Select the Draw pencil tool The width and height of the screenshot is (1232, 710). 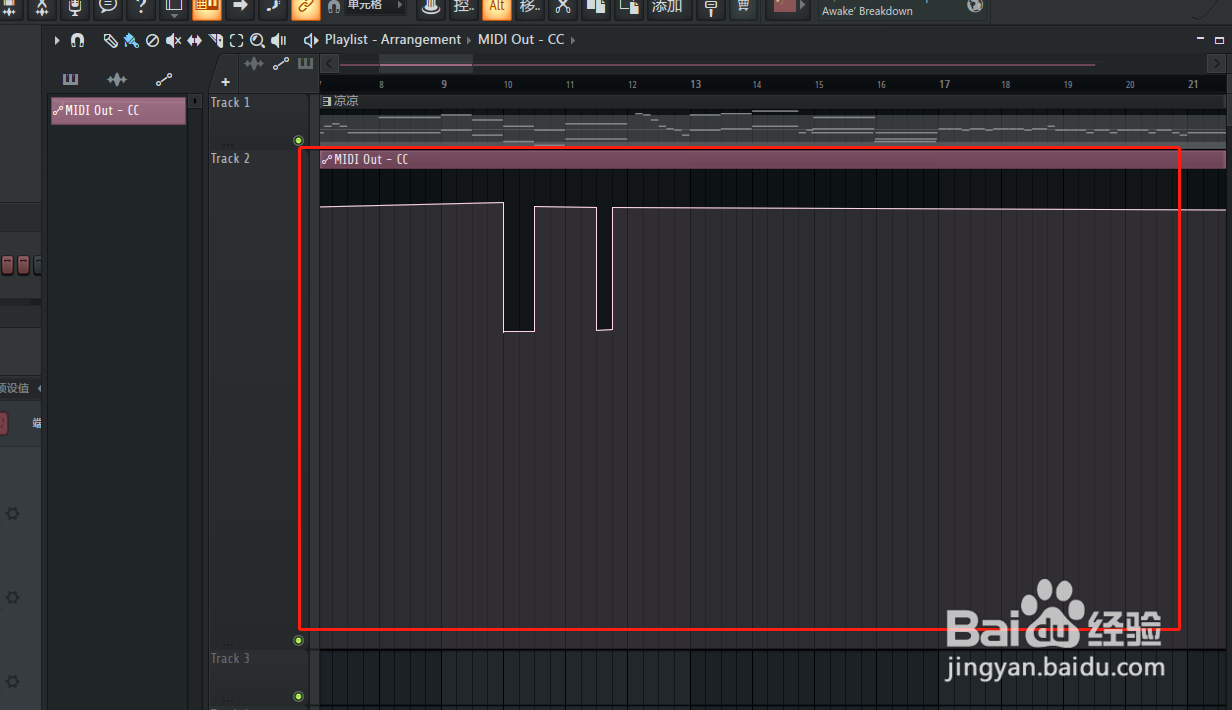[x=111, y=40]
